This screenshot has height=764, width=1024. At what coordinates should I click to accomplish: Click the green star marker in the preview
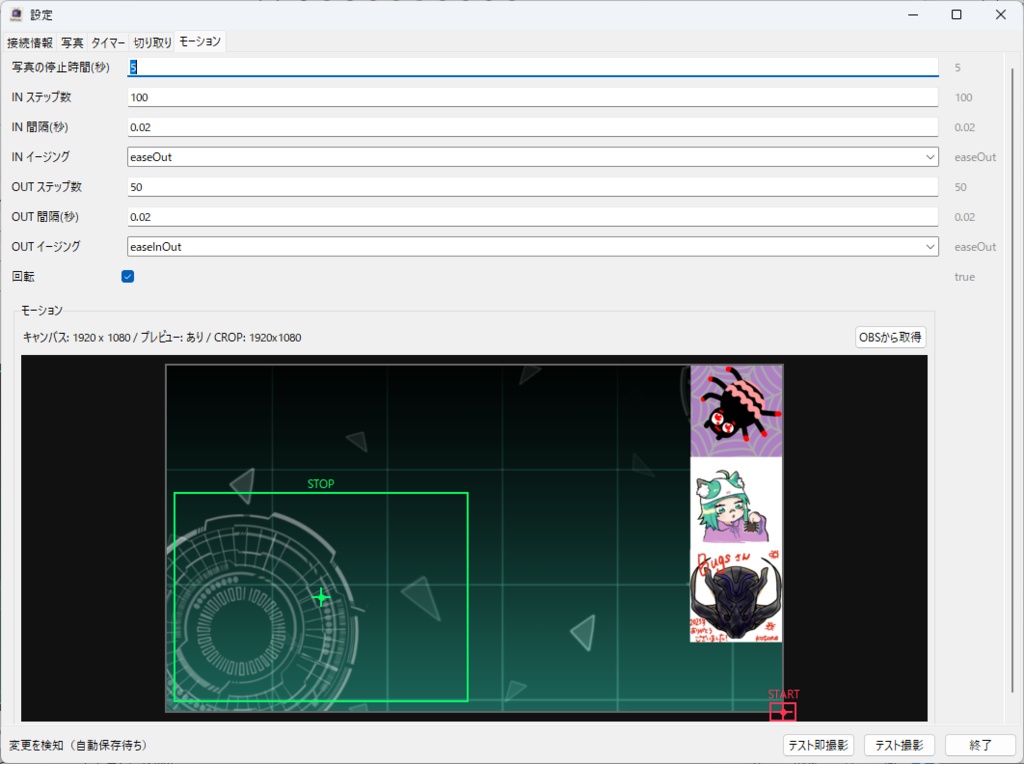320,597
